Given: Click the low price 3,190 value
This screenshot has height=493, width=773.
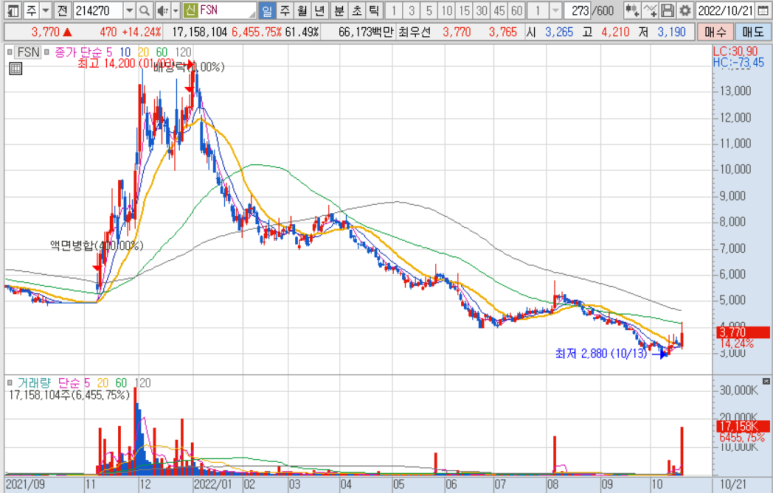Looking at the screenshot, I should pos(671,32).
